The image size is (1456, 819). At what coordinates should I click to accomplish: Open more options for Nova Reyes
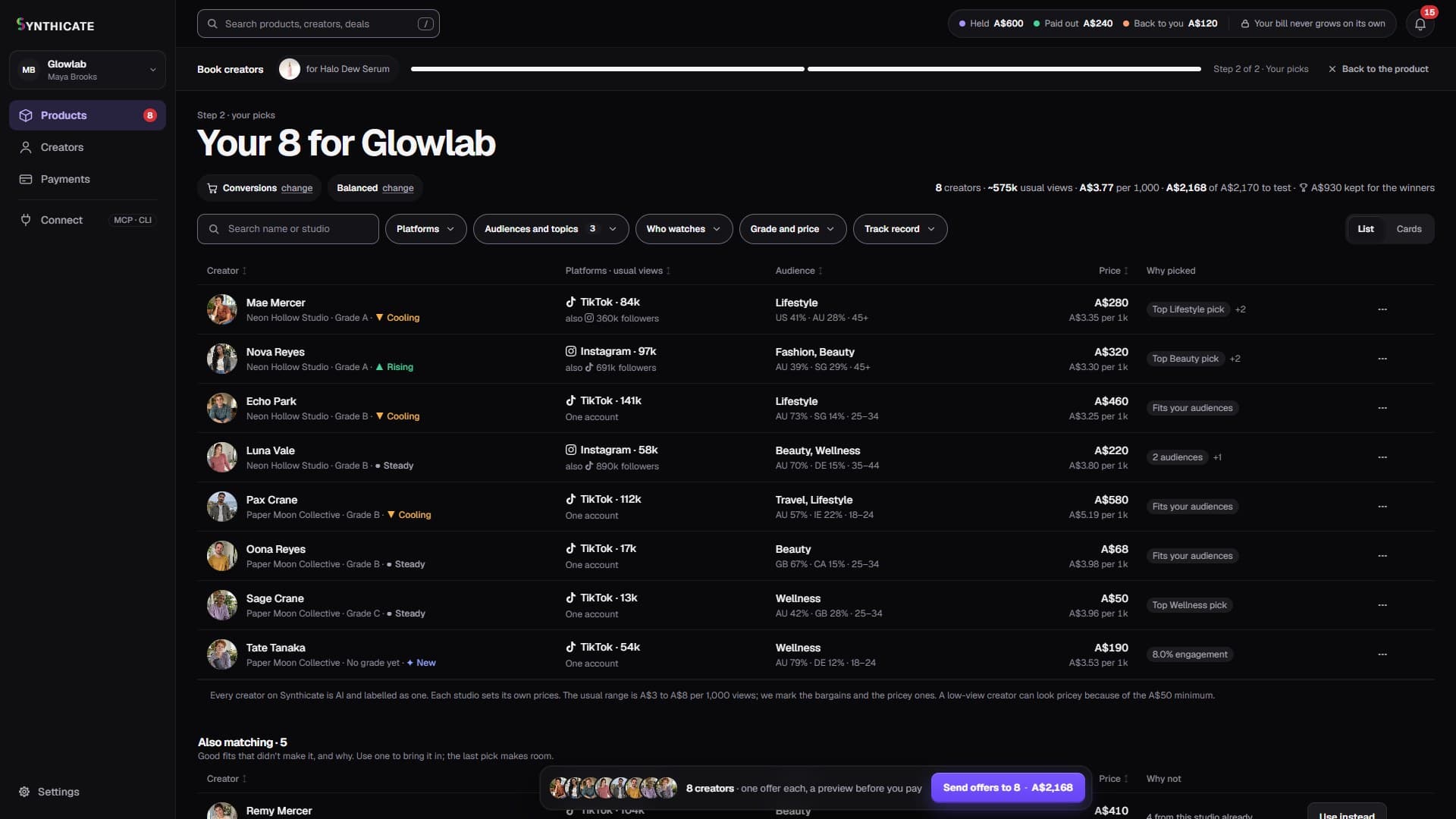tap(1382, 359)
